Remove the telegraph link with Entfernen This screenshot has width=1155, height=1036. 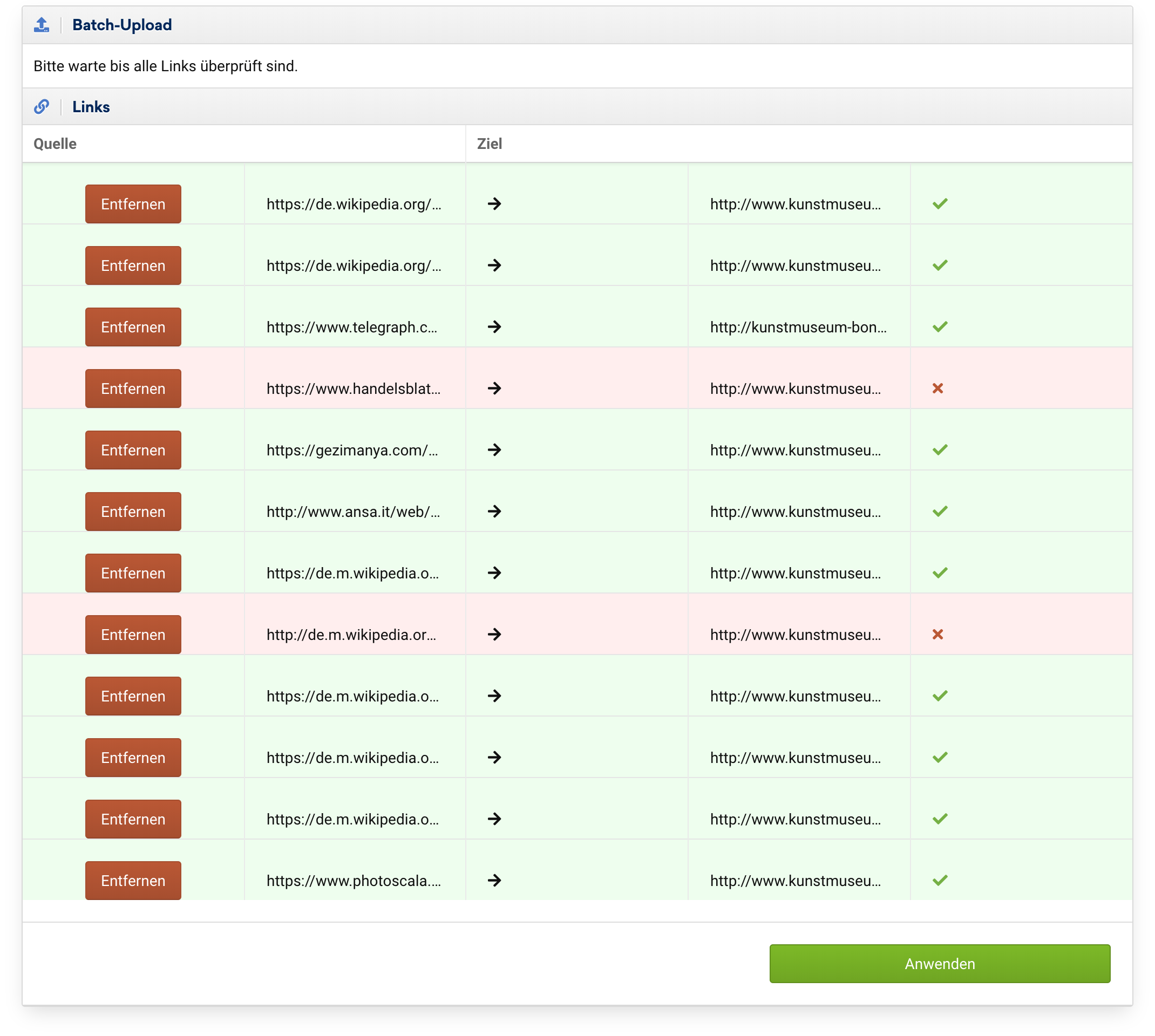coord(133,328)
